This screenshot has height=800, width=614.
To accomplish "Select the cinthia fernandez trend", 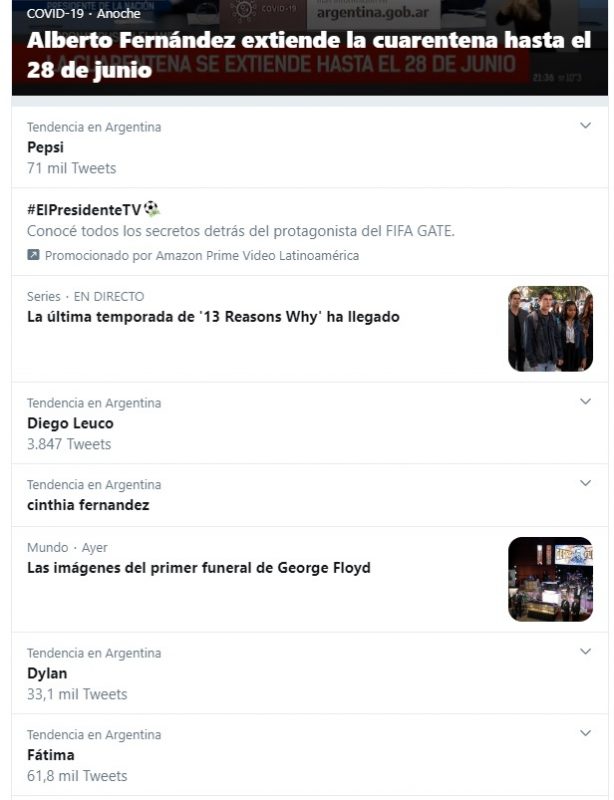I will 88,505.
